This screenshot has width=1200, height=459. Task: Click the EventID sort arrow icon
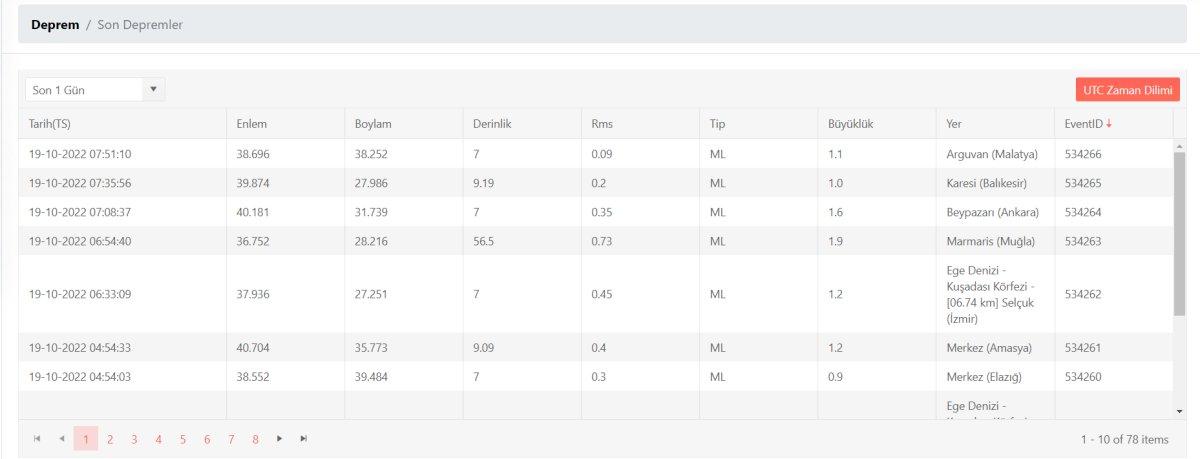(x=1109, y=124)
